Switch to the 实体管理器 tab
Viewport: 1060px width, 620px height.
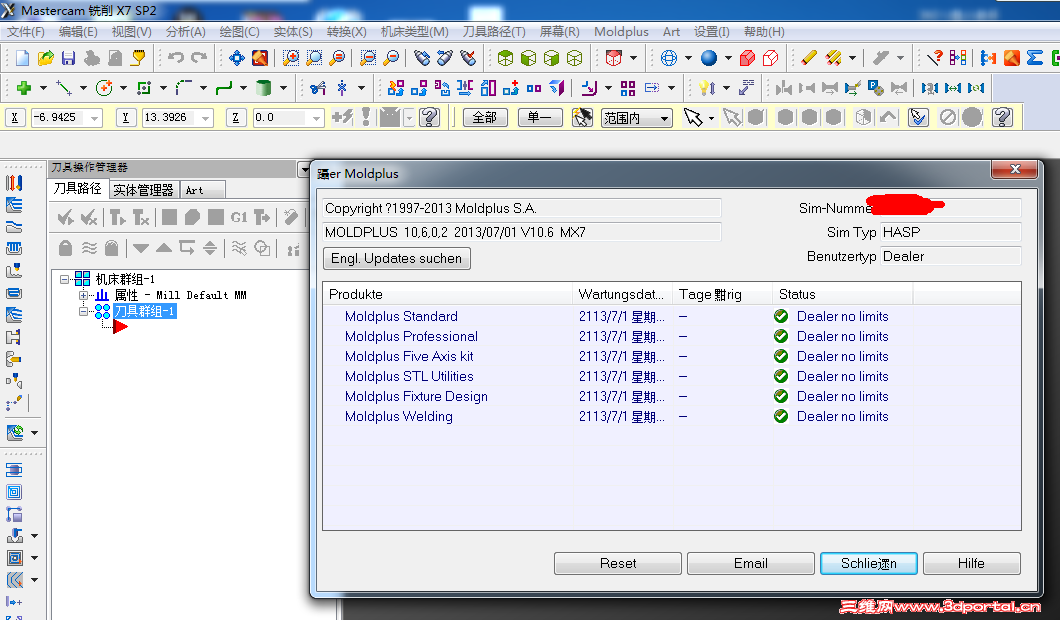[x=143, y=190]
